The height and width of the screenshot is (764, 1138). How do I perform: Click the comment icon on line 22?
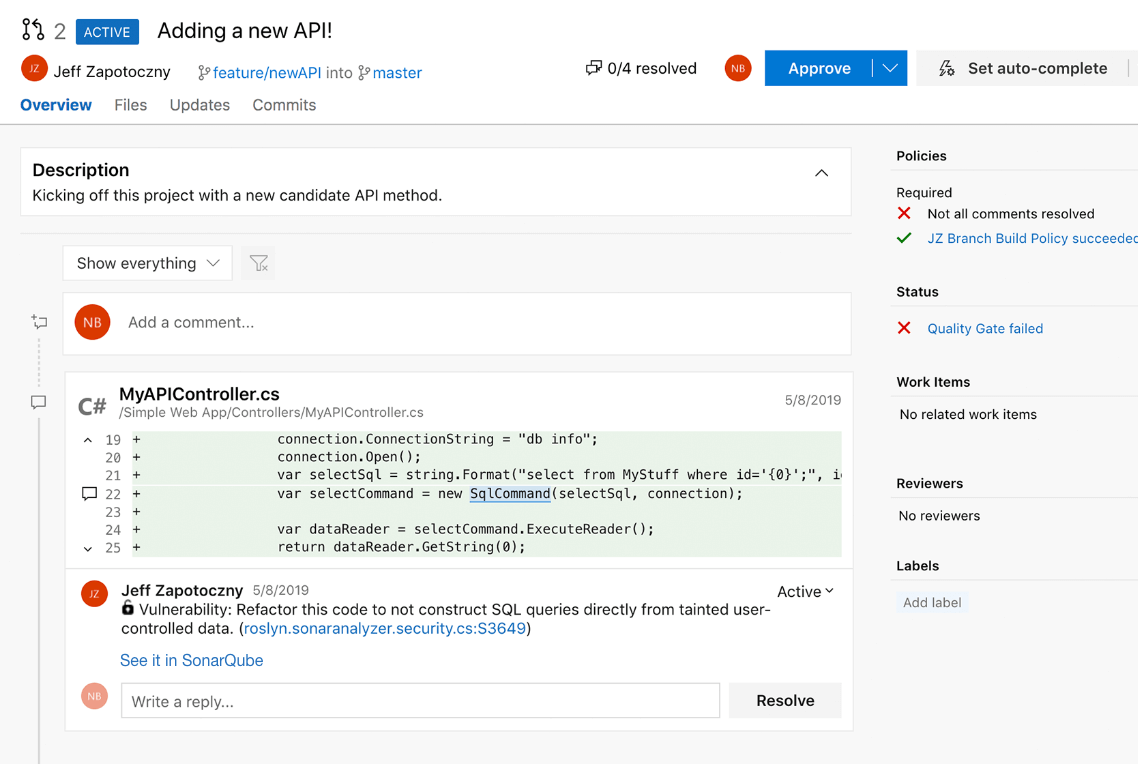pos(89,493)
